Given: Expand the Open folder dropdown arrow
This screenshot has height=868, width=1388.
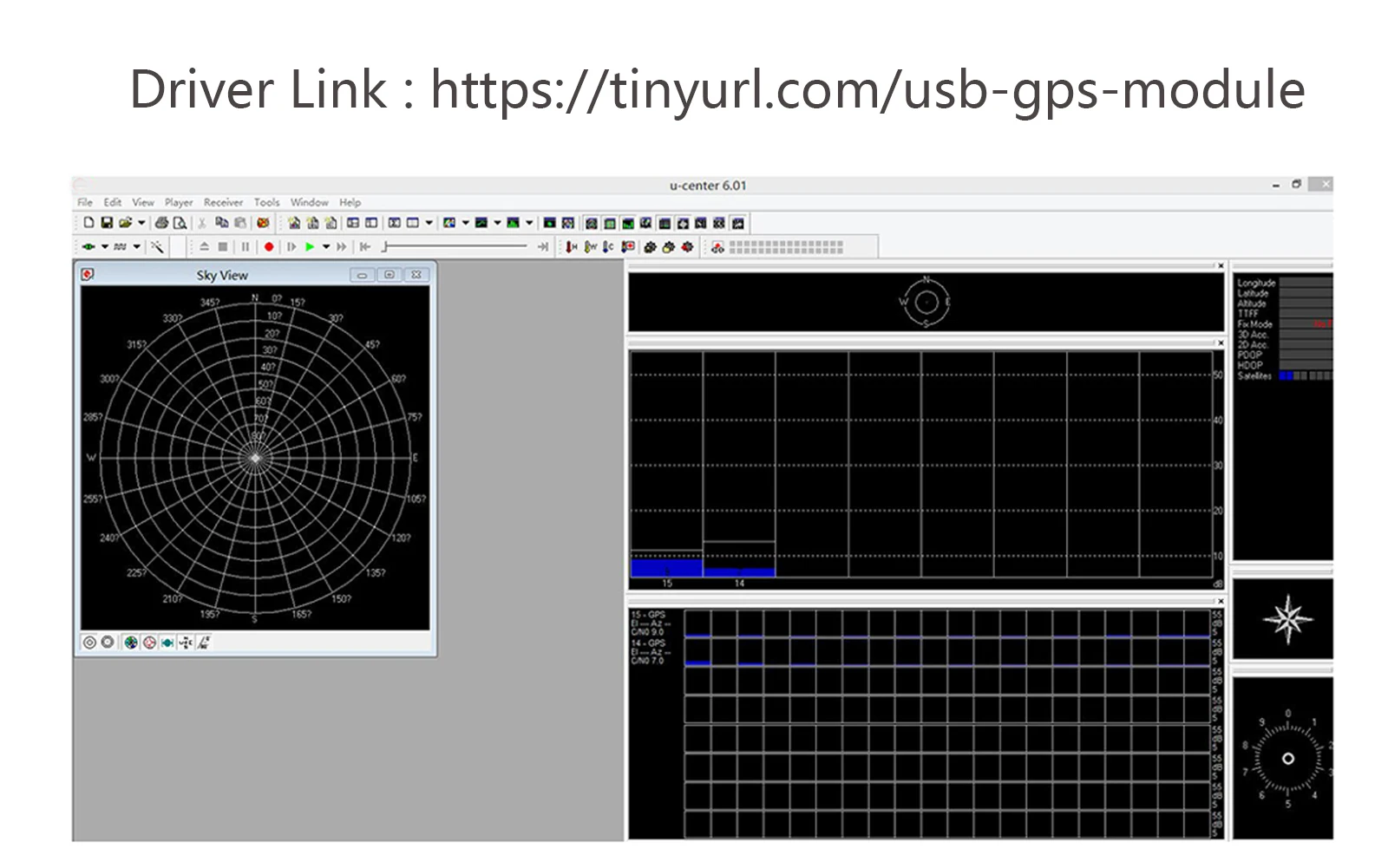Looking at the screenshot, I should tap(141, 223).
